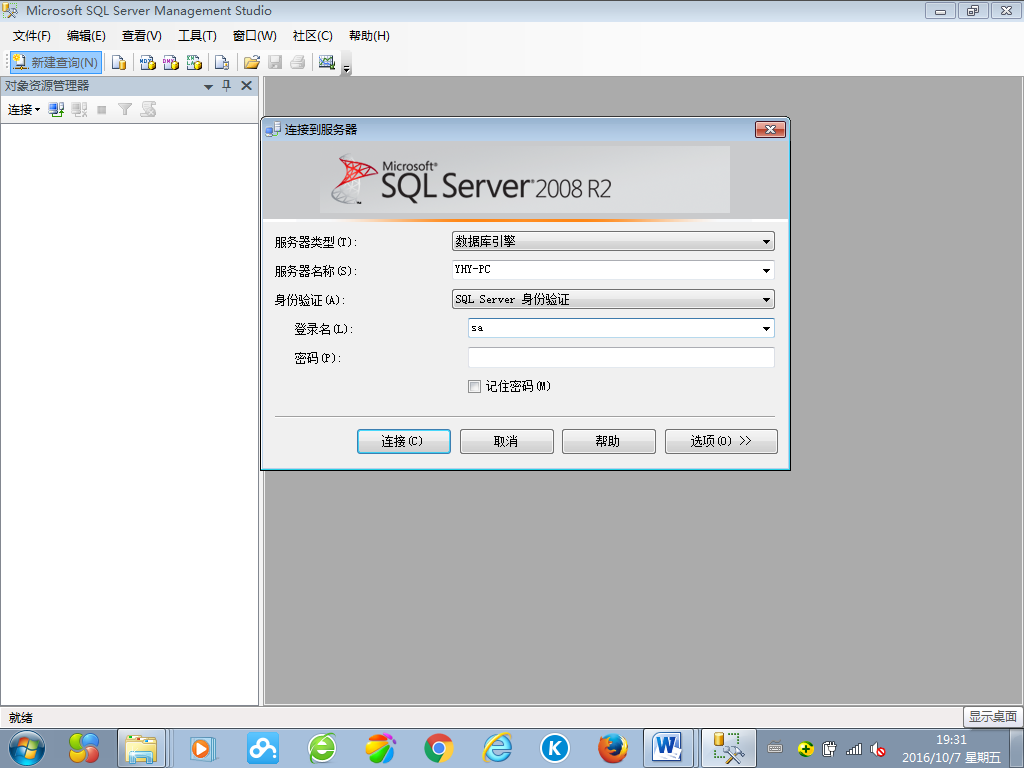
Task: Open the Windows Start orb
Action: pos(27,748)
